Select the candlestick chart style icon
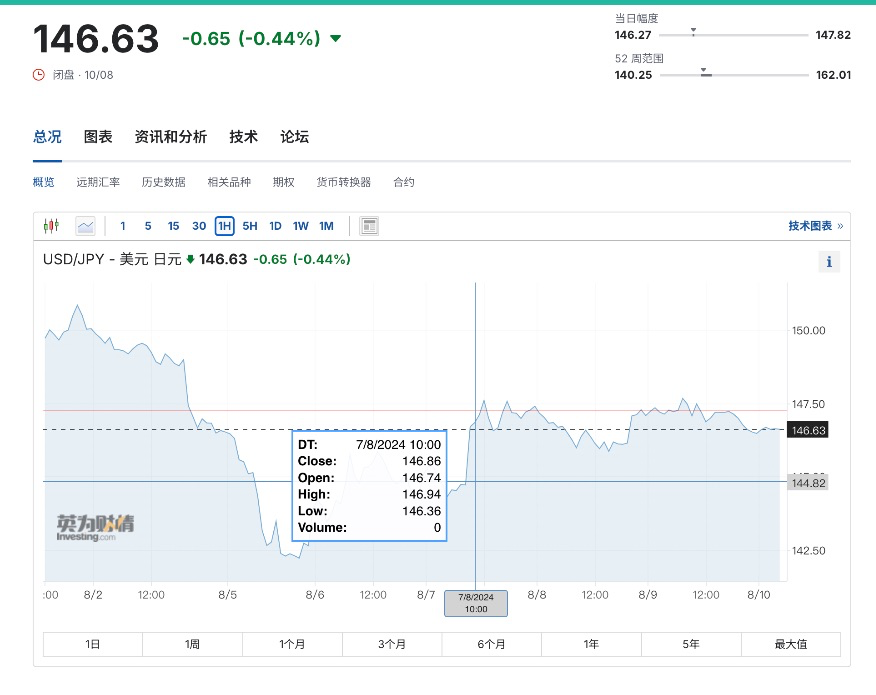 [50, 225]
